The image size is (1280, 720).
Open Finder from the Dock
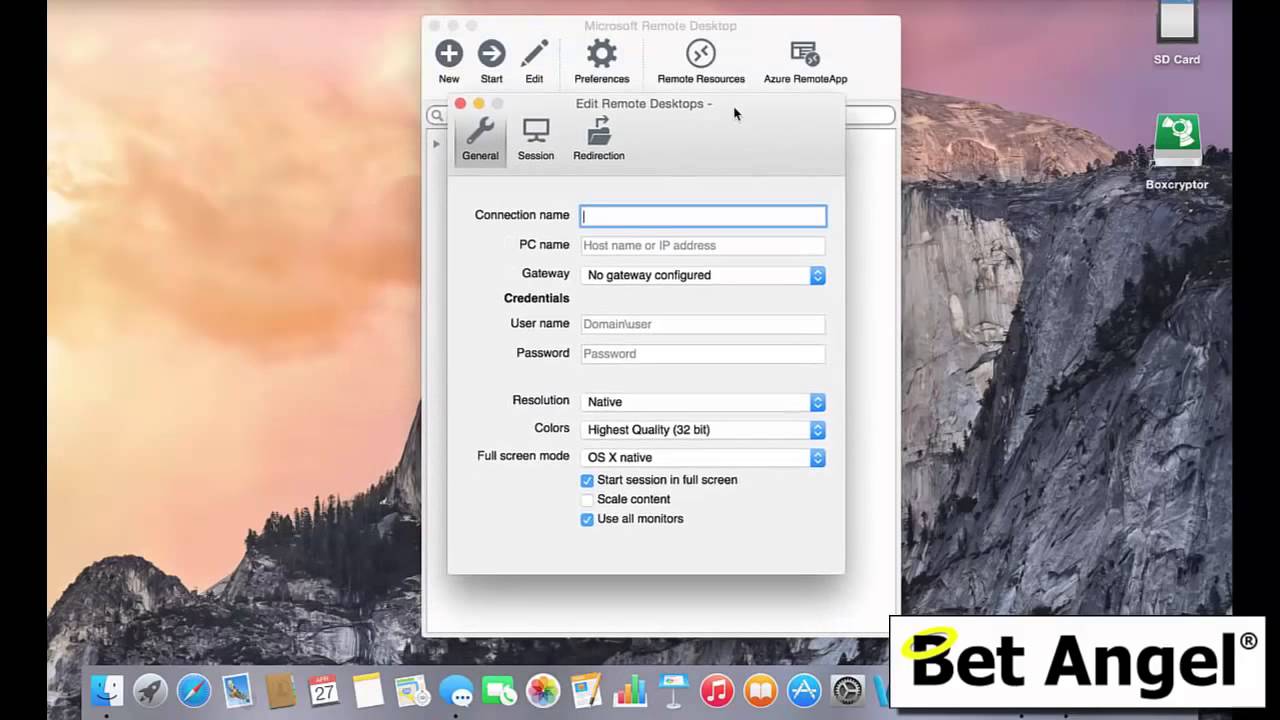107,691
